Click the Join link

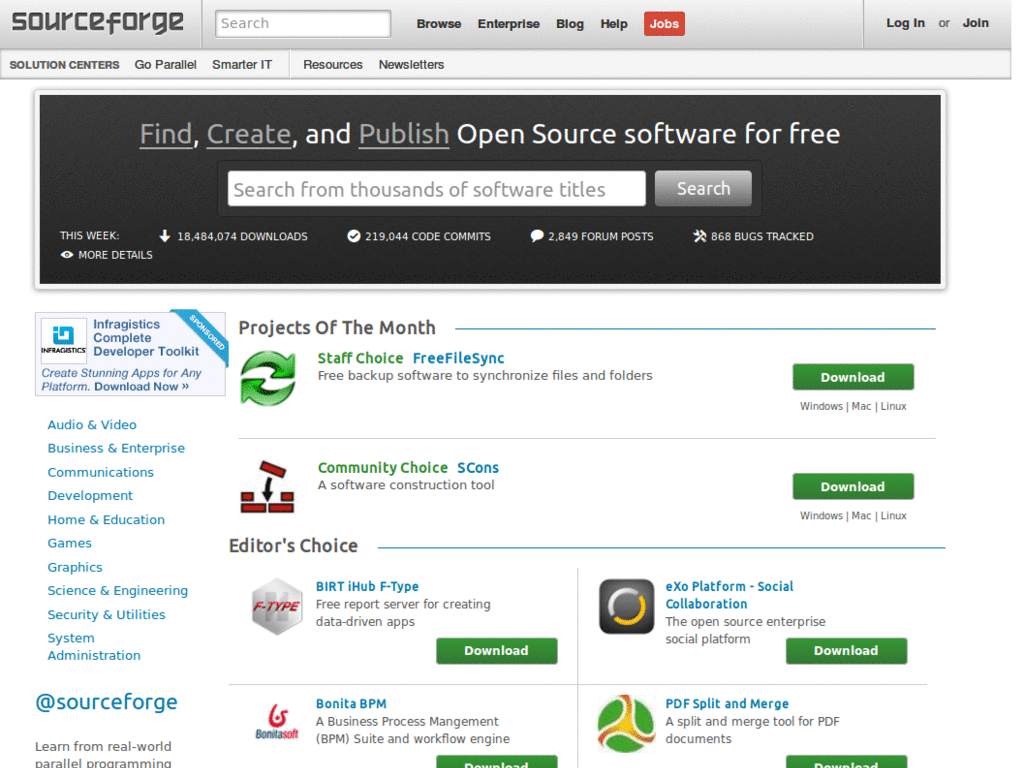pyautogui.click(x=976, y=23)
